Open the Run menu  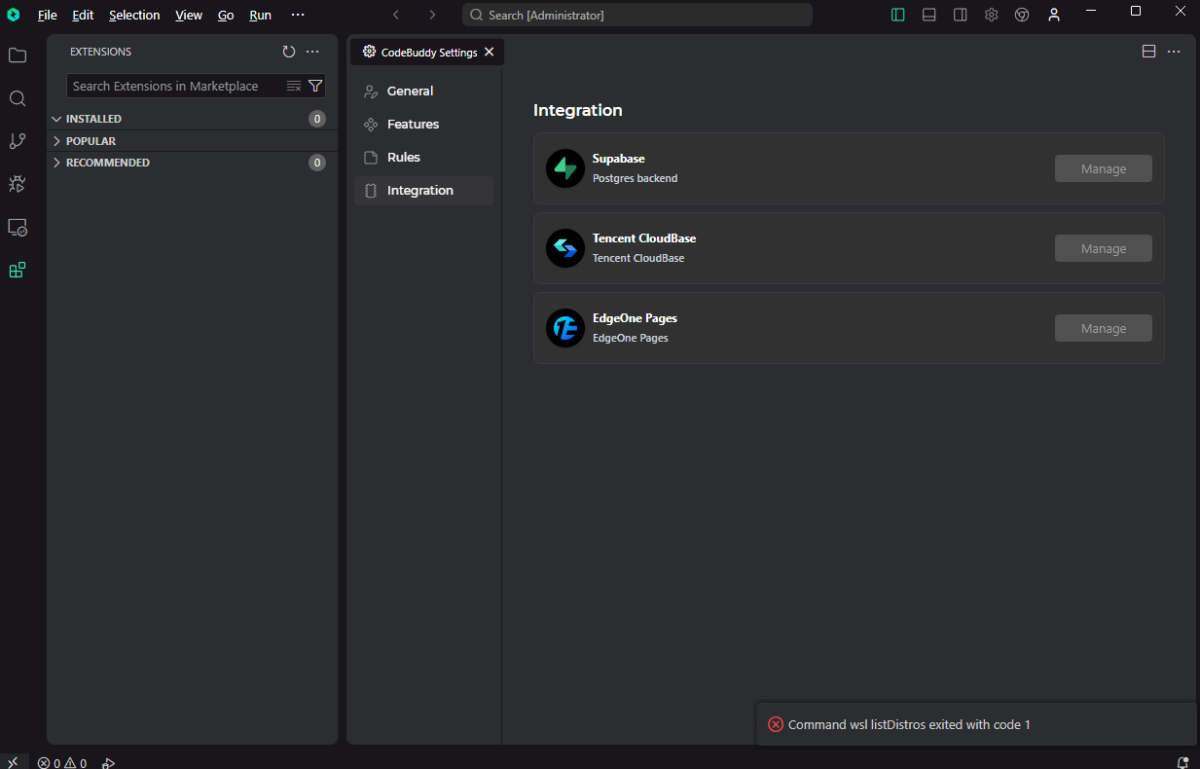(x=260, y=15)
